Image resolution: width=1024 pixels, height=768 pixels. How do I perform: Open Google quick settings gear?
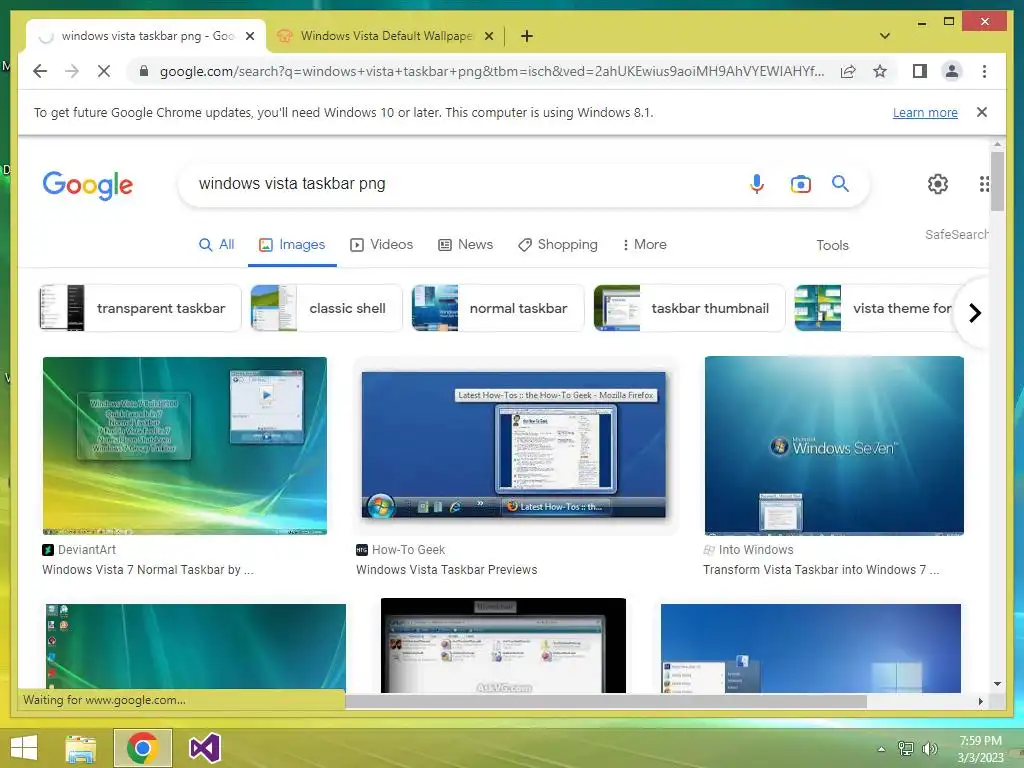(938, 184)
